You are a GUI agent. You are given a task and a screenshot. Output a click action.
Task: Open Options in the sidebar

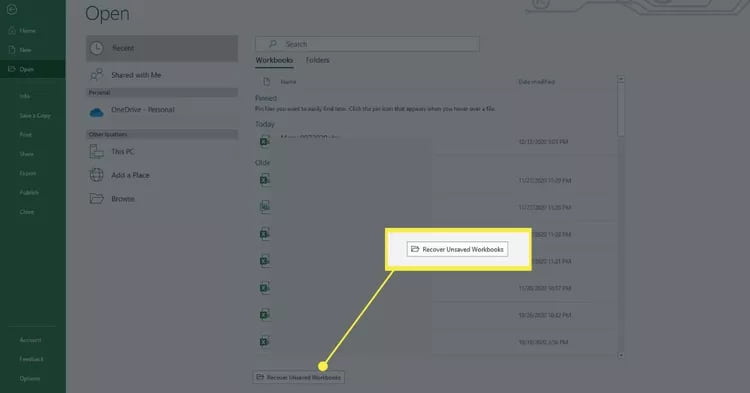[30, 378]
